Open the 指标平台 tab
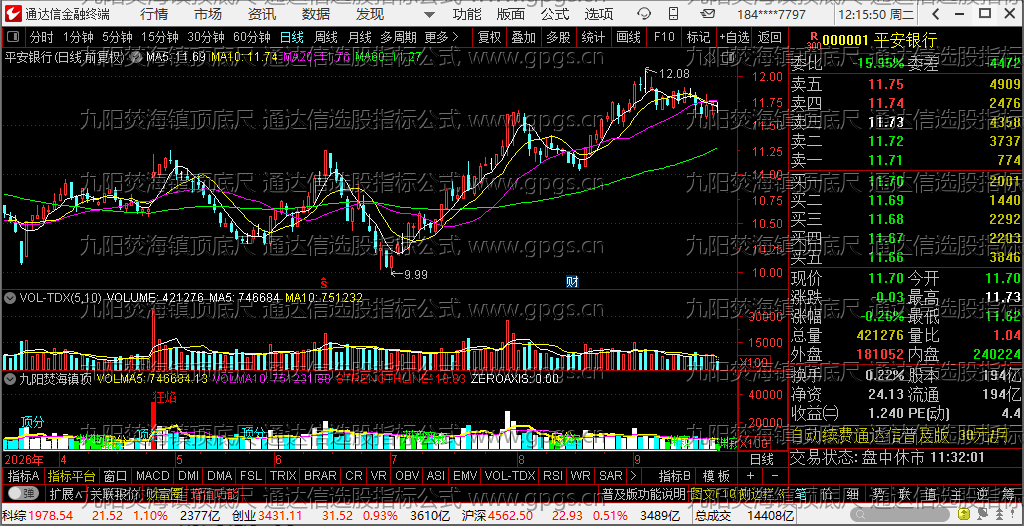Viewport: 1024px width, 526px height. click(71, 476)
